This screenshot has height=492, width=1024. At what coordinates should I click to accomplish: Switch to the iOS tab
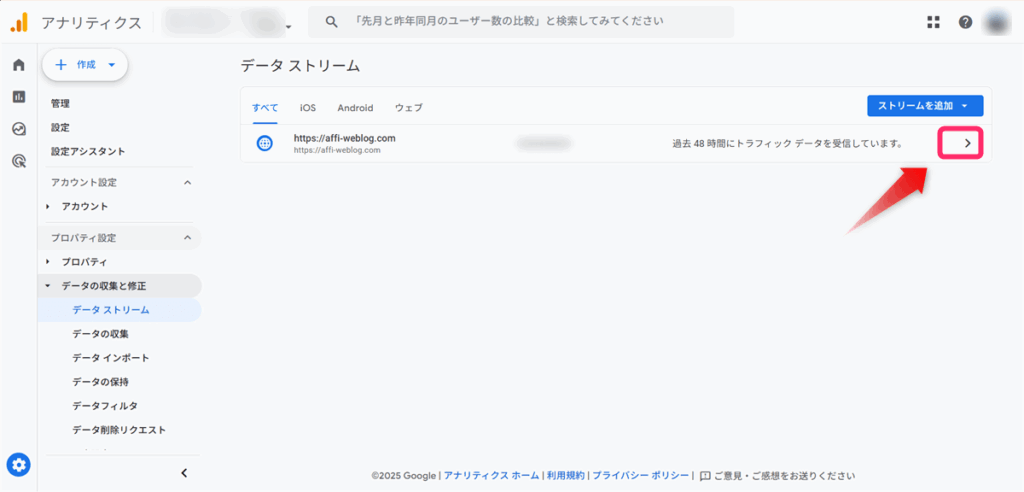(308, 108)
